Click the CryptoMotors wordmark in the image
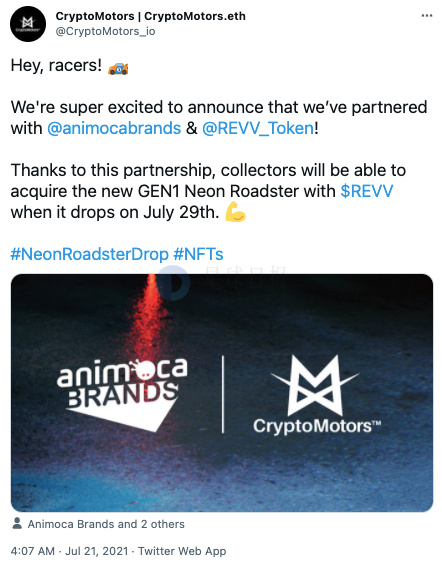 click(317, 426)
